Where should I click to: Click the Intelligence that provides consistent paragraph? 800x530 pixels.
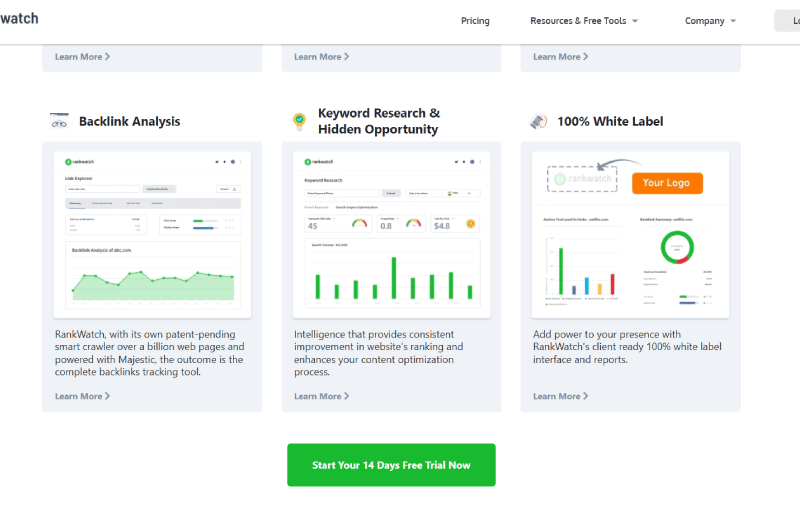pyautogui.click(x=379, y=353)
